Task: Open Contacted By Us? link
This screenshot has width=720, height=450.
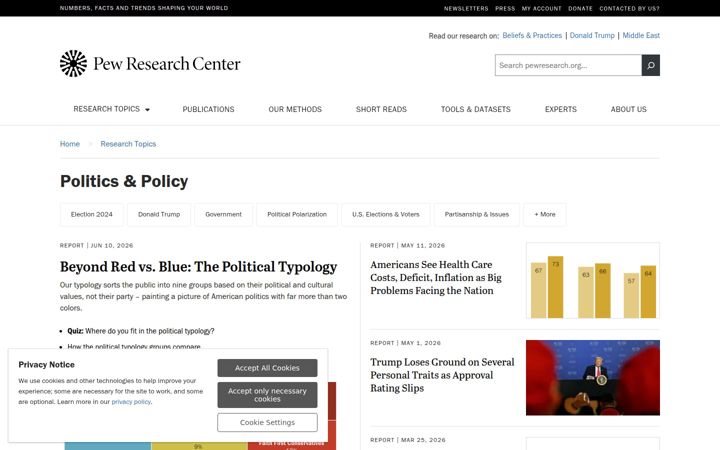Action: [630, 8]
